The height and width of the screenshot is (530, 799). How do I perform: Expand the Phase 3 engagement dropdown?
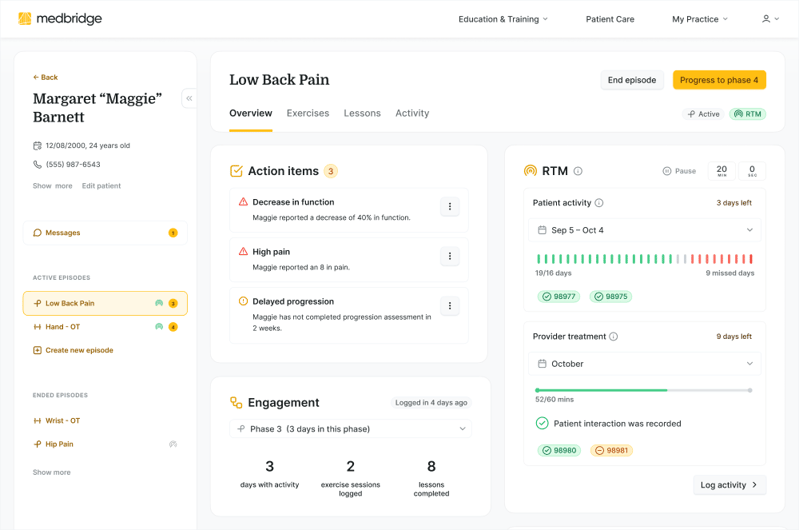[350, 429]
